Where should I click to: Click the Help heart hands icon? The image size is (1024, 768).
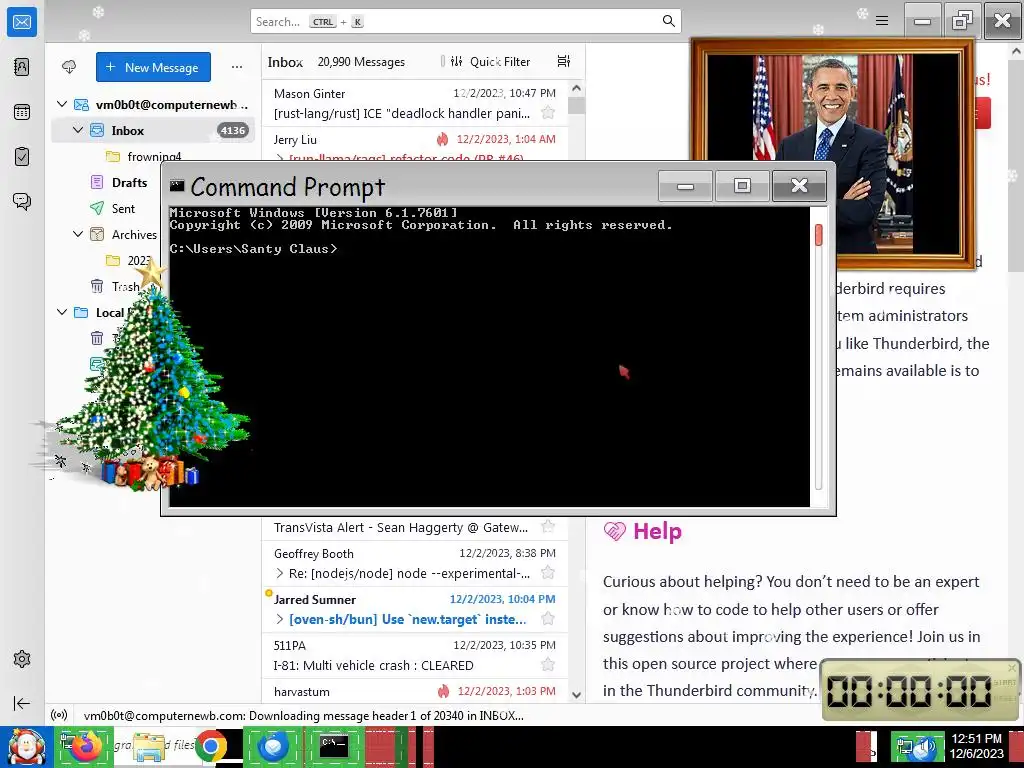(615, 531)
